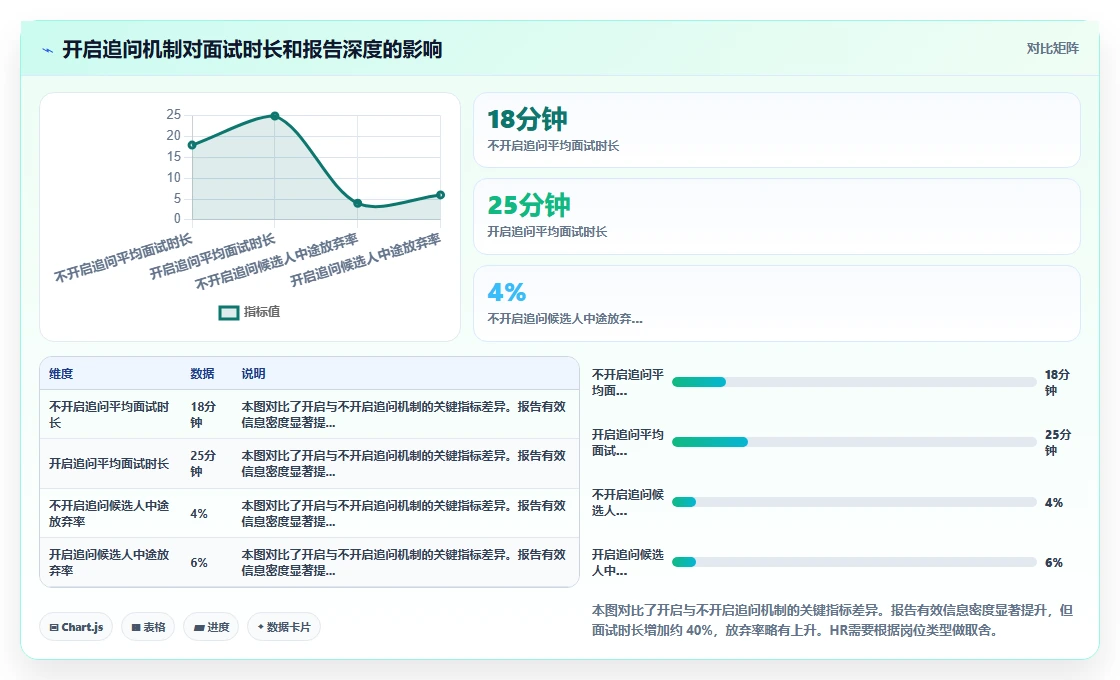Click the summary paragraph starting 本图对比了 at bottom right

tap(832, 620)
